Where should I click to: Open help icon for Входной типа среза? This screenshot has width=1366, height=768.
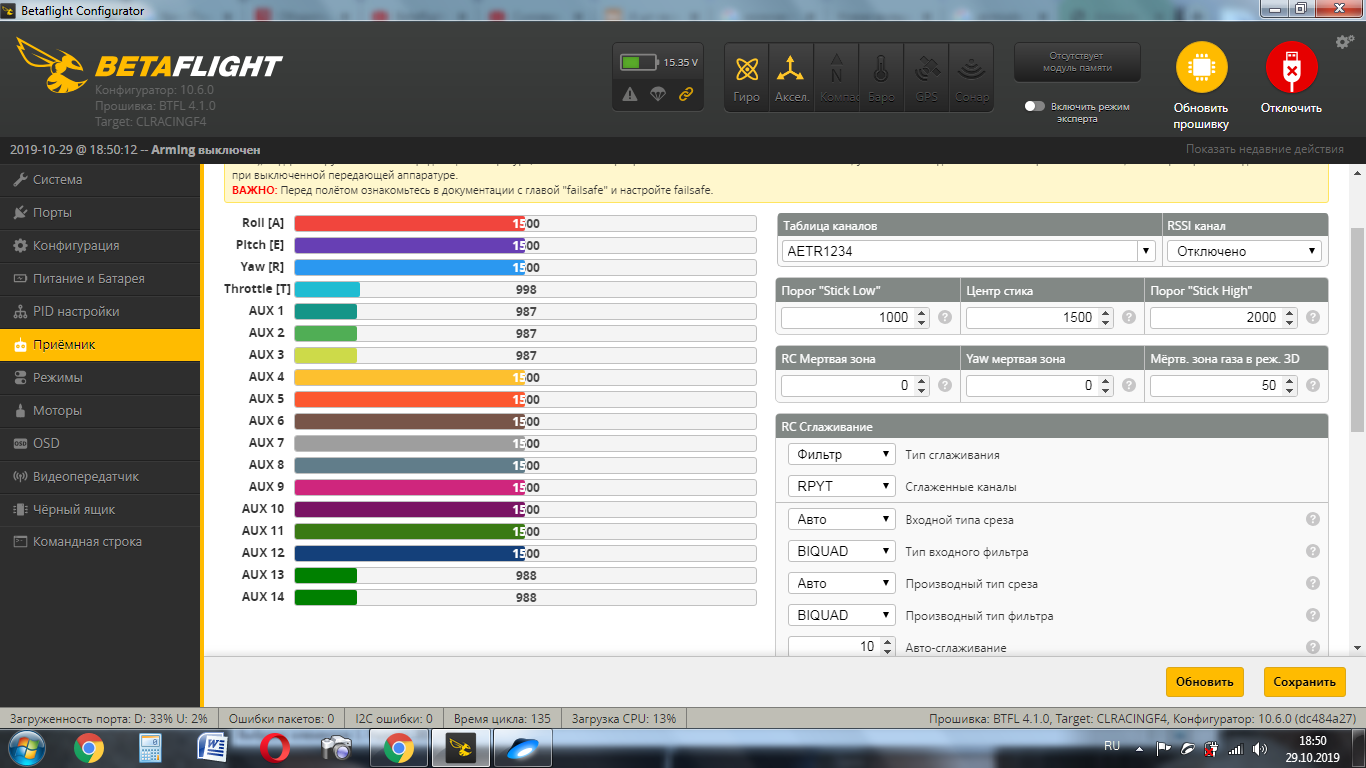(x=1313, y=519)
